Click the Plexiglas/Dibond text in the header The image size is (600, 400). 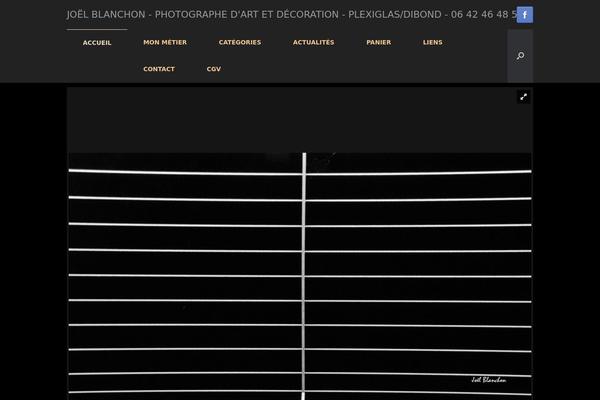[394, 15]
